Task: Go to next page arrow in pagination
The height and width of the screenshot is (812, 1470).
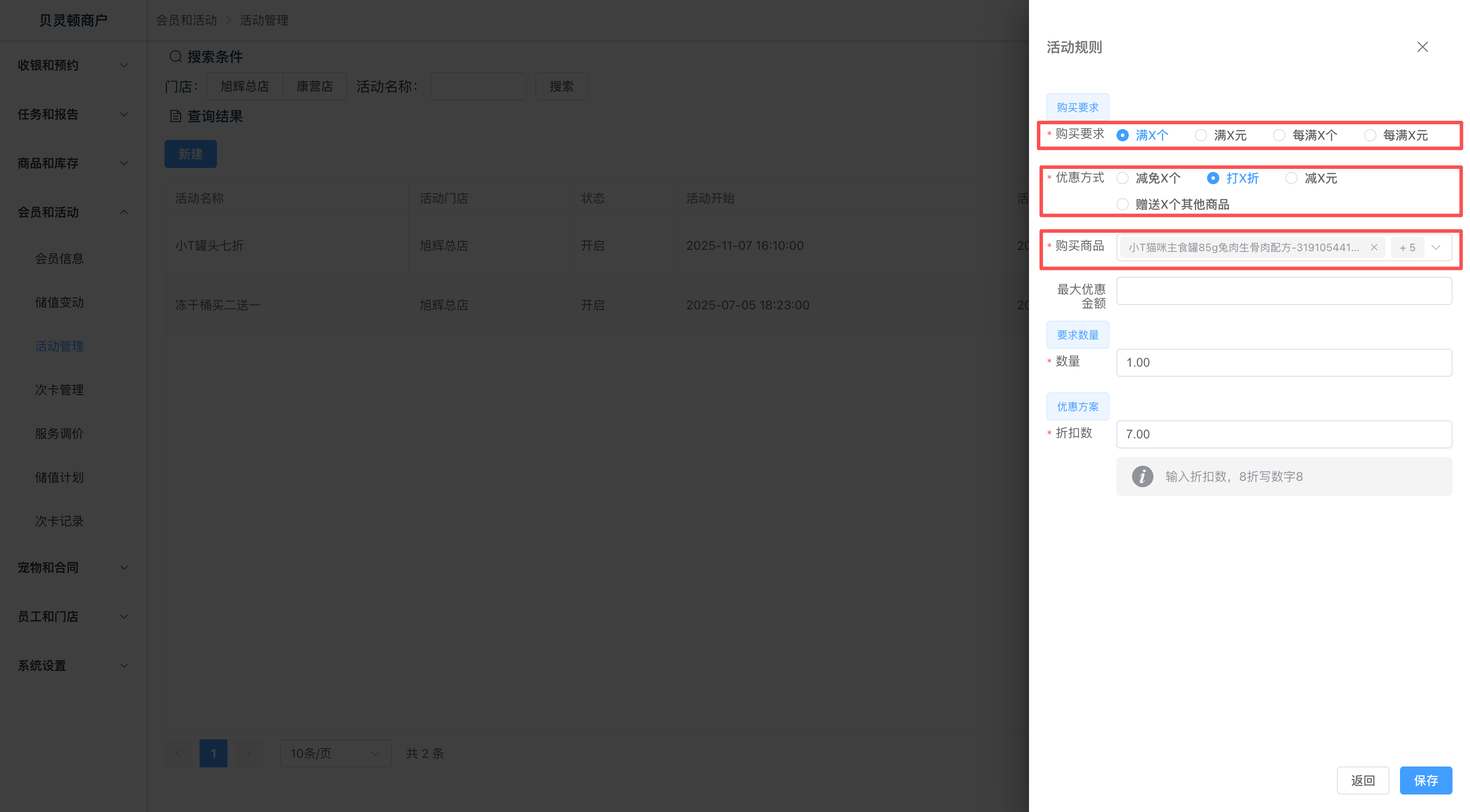Action: point(248,753)
